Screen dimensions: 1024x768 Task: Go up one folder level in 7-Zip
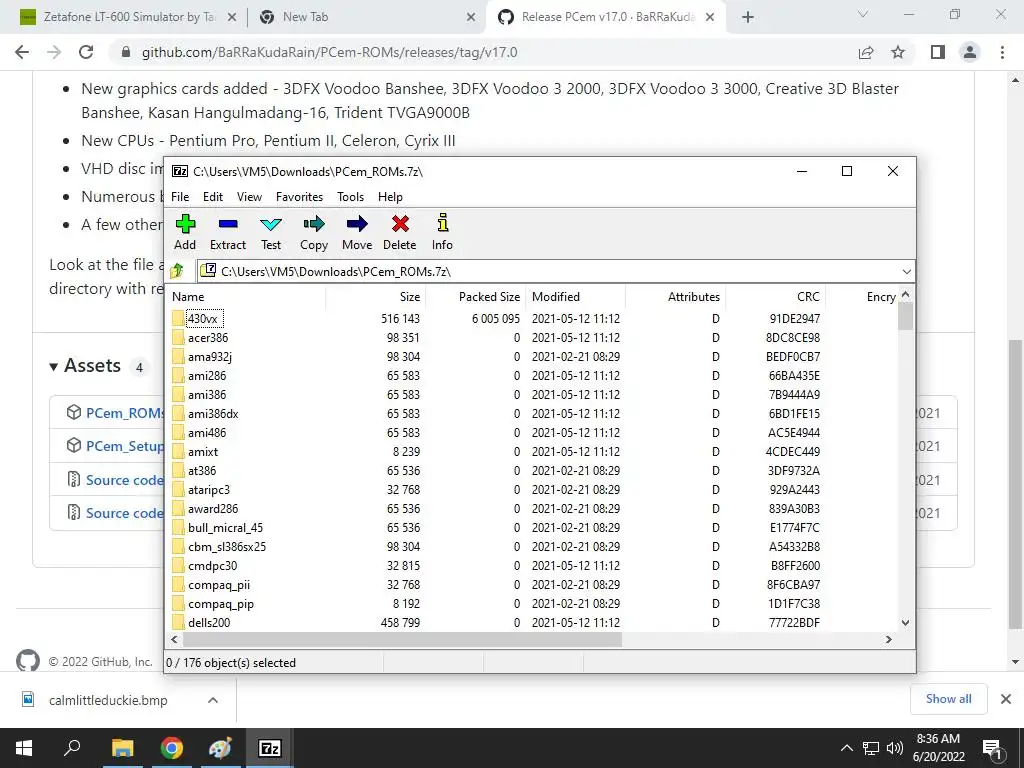[x=178, y=271]
